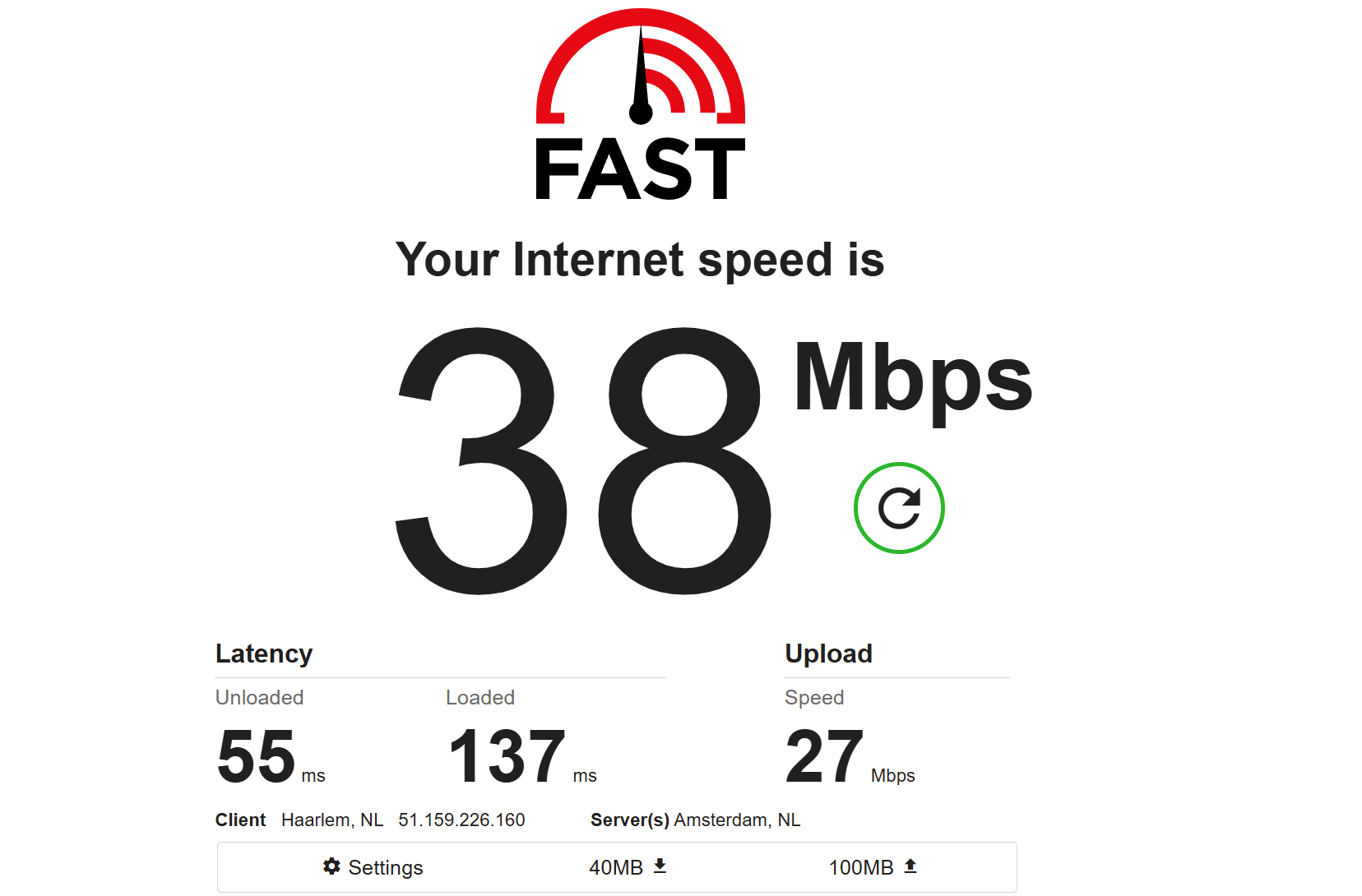
Task: Click the 40MB downloaded data label
Action: (616, 867)
